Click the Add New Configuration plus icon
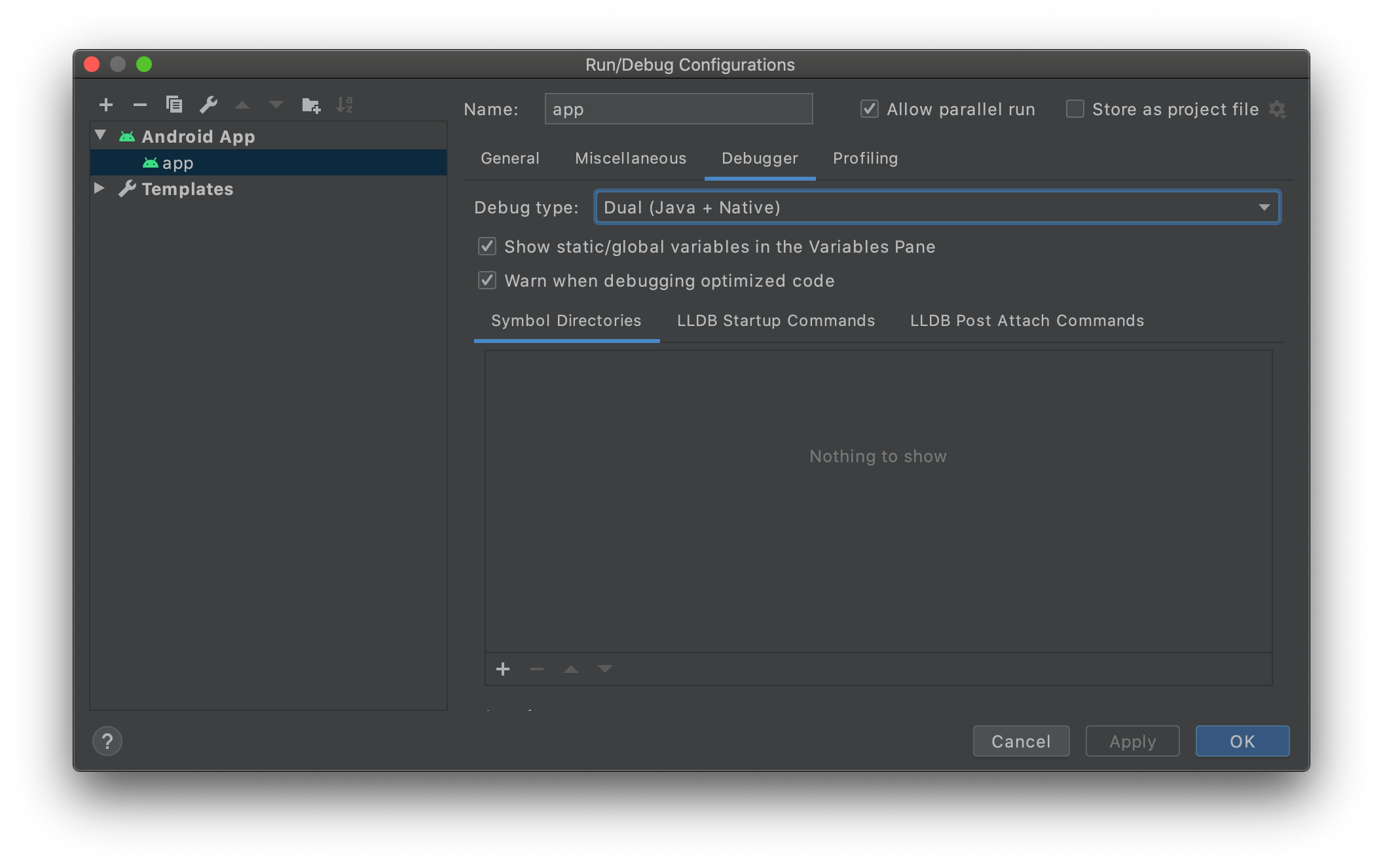The width and height of the screenshot is (1383, 868). point(106,105)
